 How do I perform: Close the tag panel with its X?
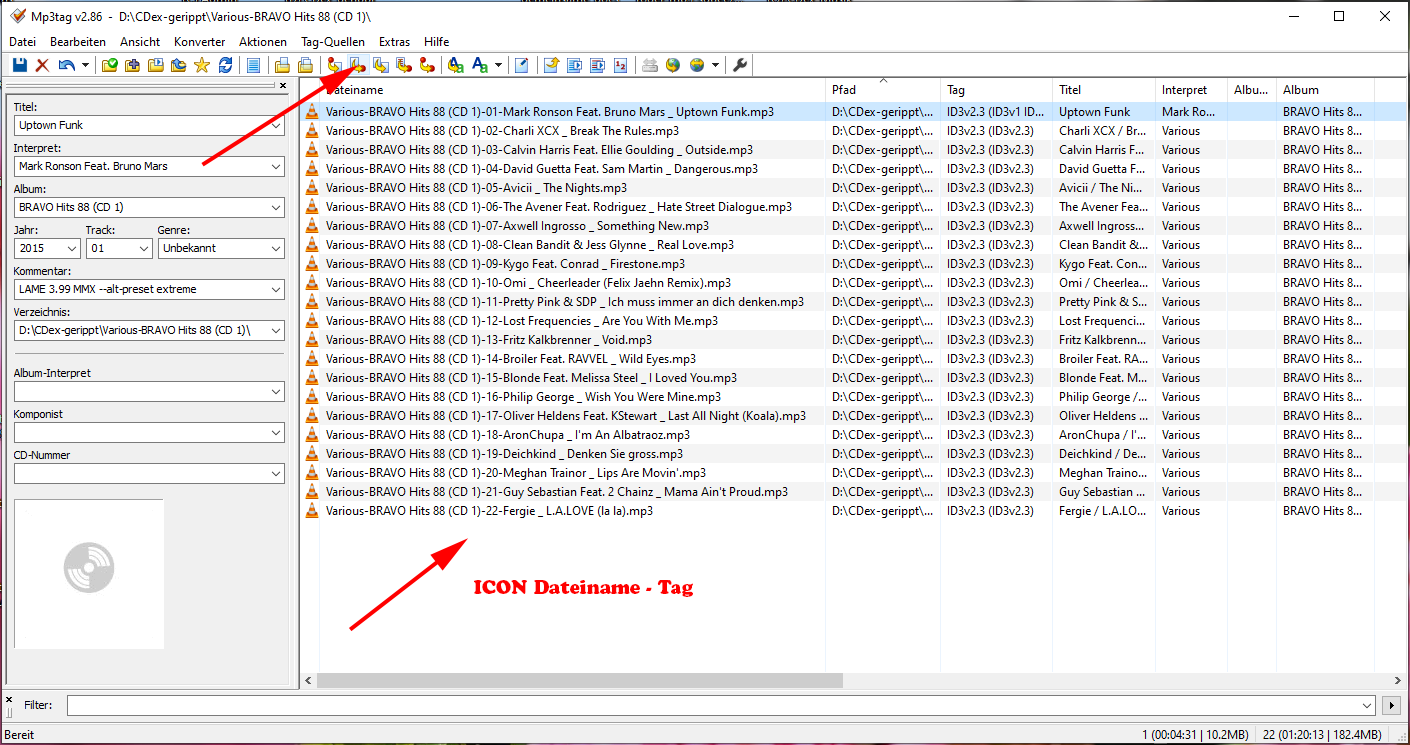click(x=283, y=86)
